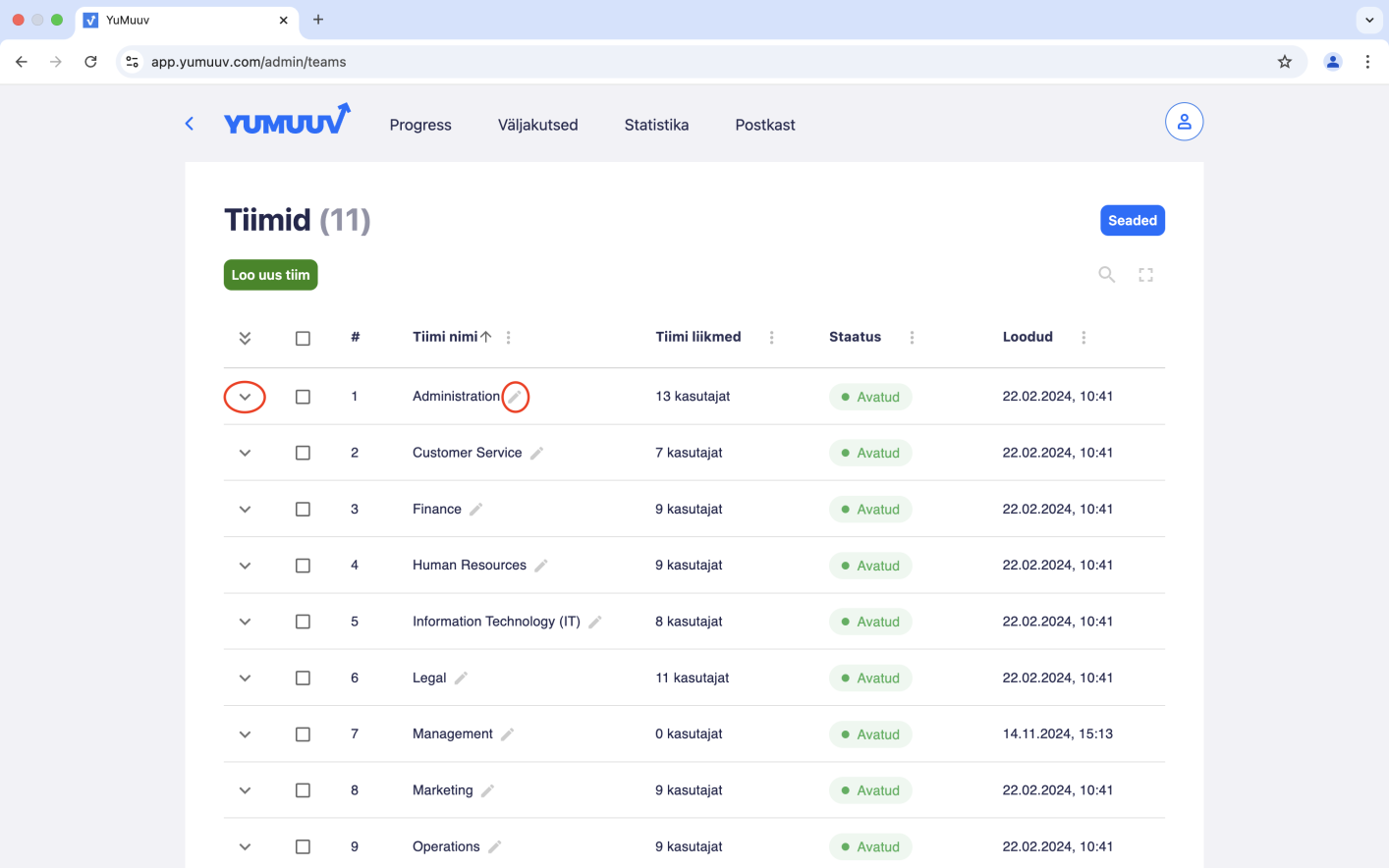Click the YuMuuv logo
Viewport: 1389px width, 868px height.
pos(287,119)
